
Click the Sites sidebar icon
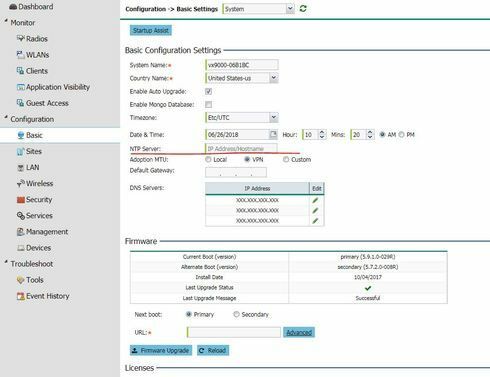(x=21, y=152)
